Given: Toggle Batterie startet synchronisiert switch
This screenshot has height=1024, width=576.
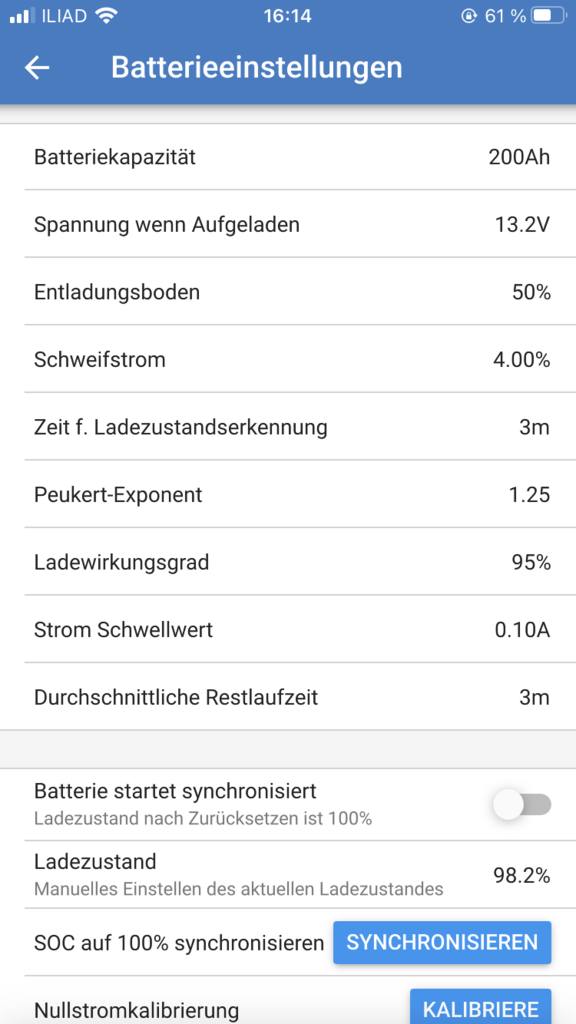Looking at the screenshot, I should [522, 805].
